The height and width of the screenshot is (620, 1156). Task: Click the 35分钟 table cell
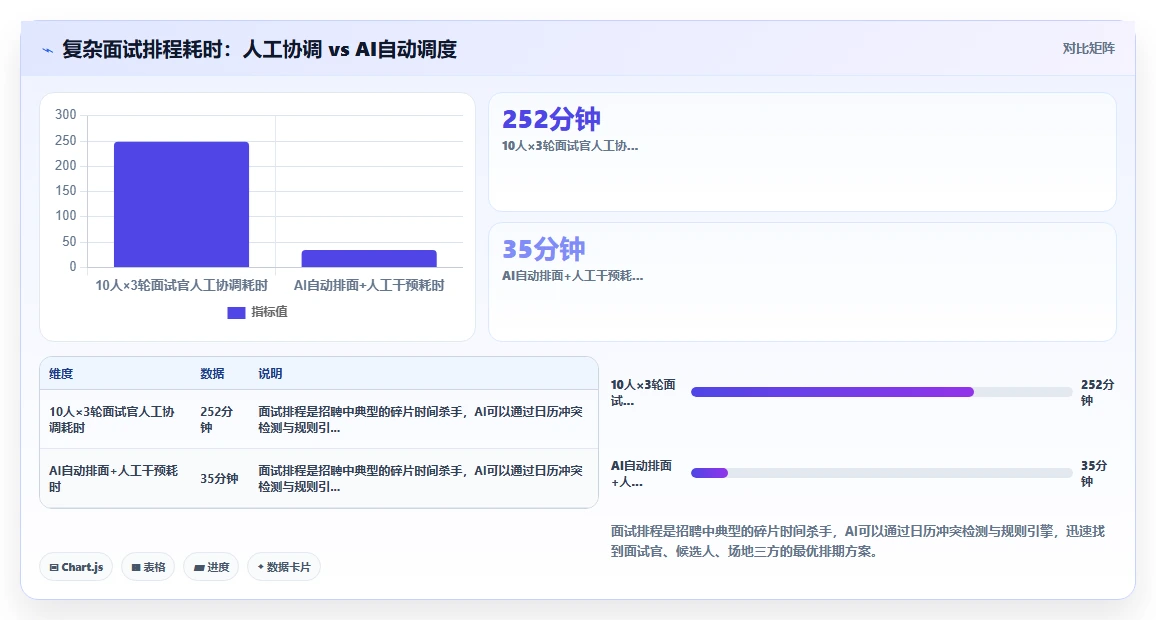[219, 478]
